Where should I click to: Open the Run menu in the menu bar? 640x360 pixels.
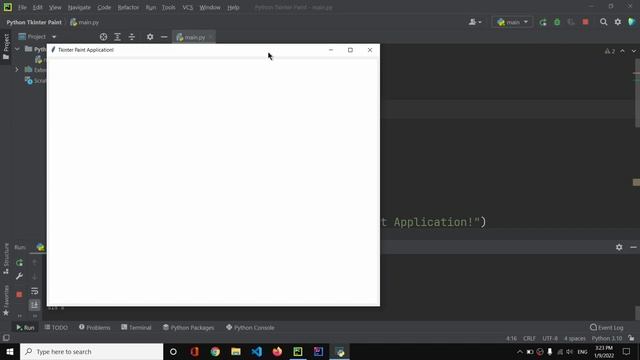[151, 7]
